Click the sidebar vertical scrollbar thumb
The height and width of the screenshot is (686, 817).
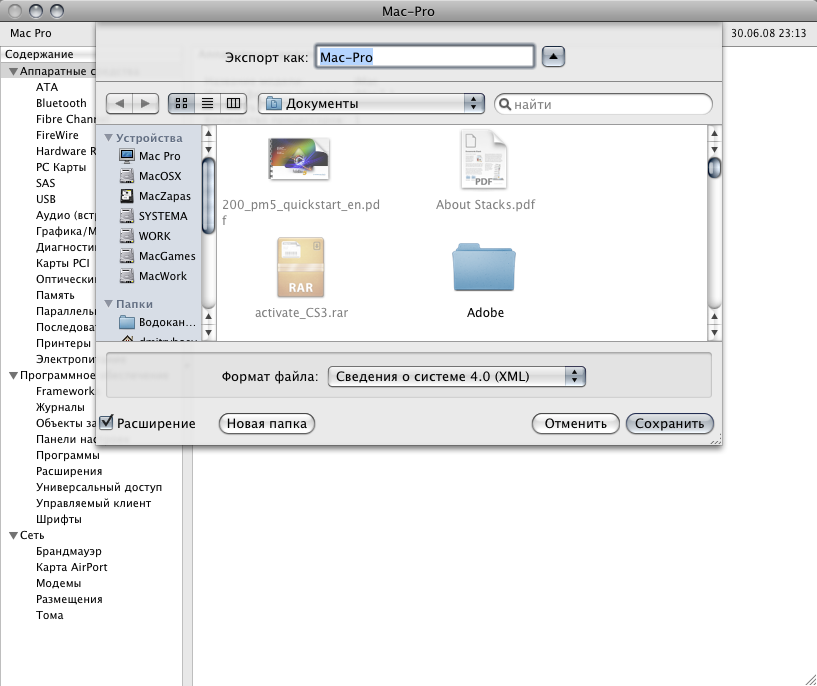pyautogui.click(x=208, y=195)
